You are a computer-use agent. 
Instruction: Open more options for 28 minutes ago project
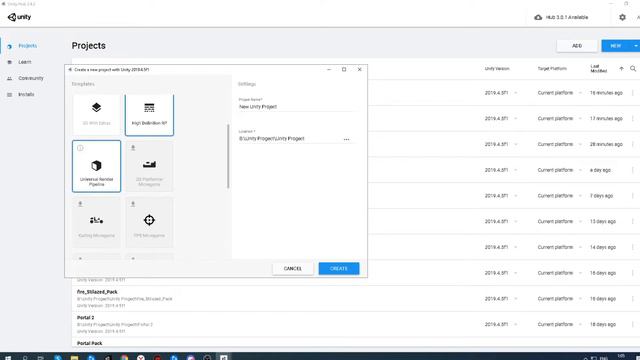click(633, 144)
